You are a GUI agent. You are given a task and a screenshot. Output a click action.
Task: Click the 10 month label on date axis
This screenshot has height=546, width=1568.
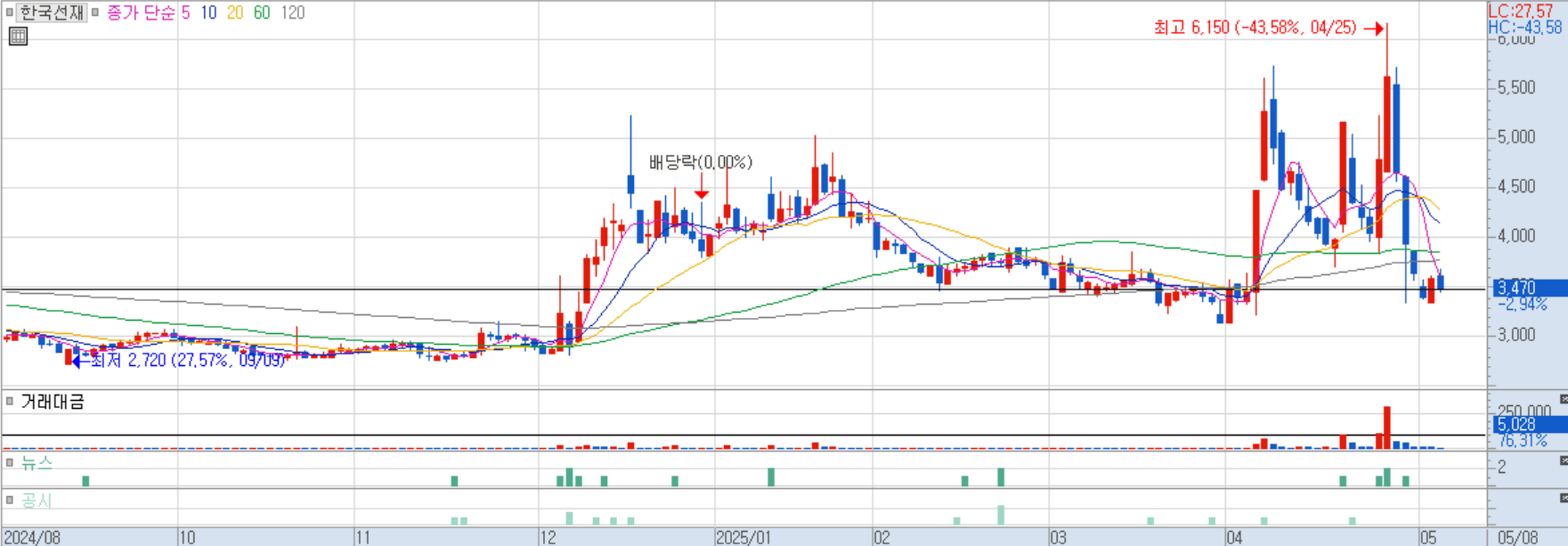[x=187, y=537]
